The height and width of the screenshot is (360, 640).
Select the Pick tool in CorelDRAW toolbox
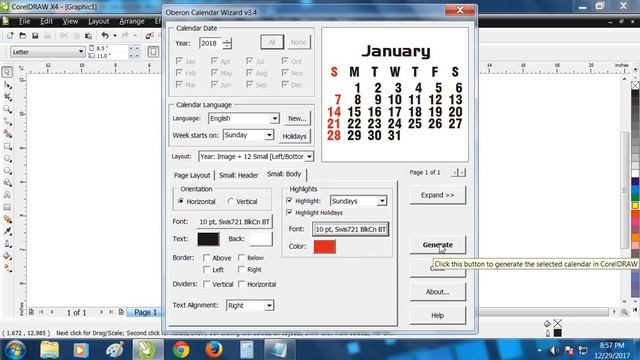point(7,72)
